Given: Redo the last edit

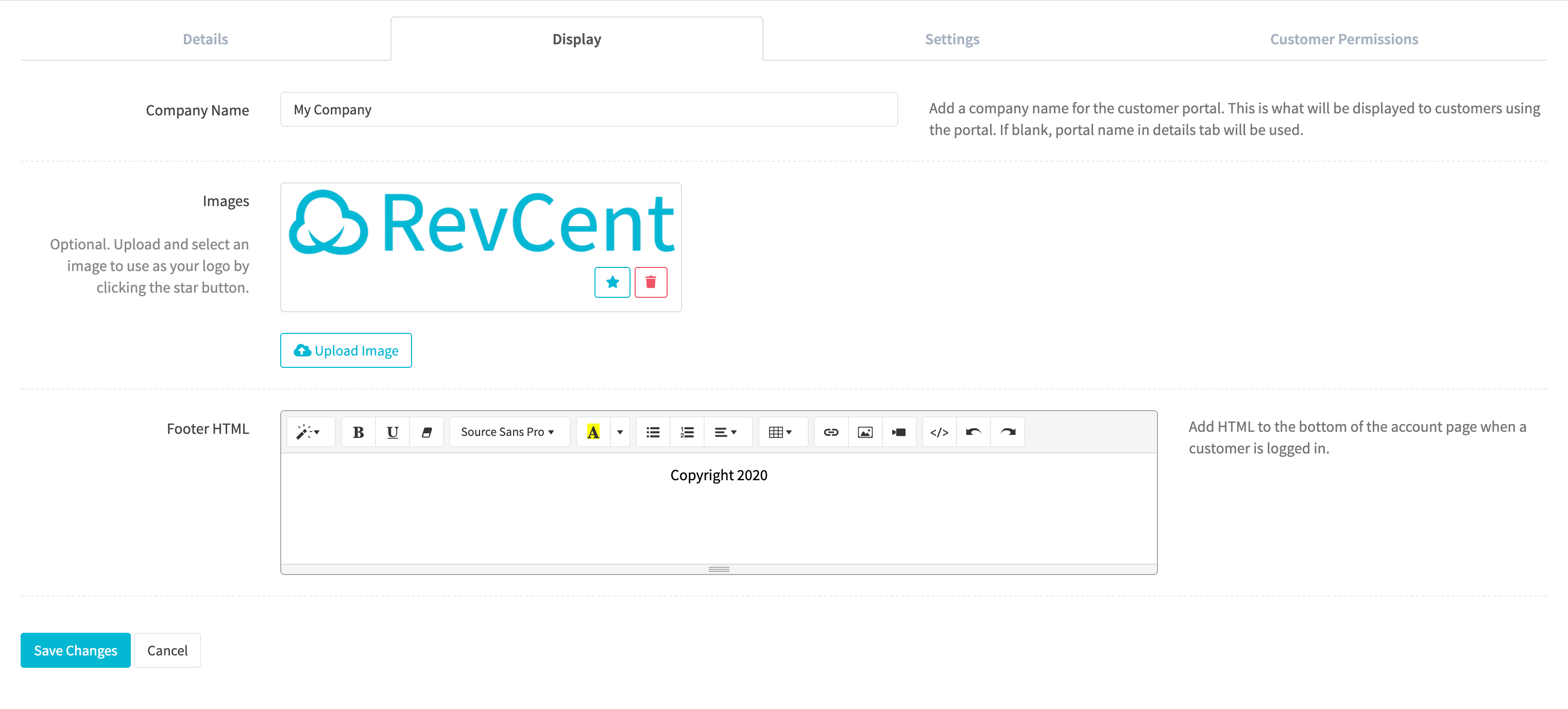Looking at the screenshot, I should click(x=1008, y=432).
